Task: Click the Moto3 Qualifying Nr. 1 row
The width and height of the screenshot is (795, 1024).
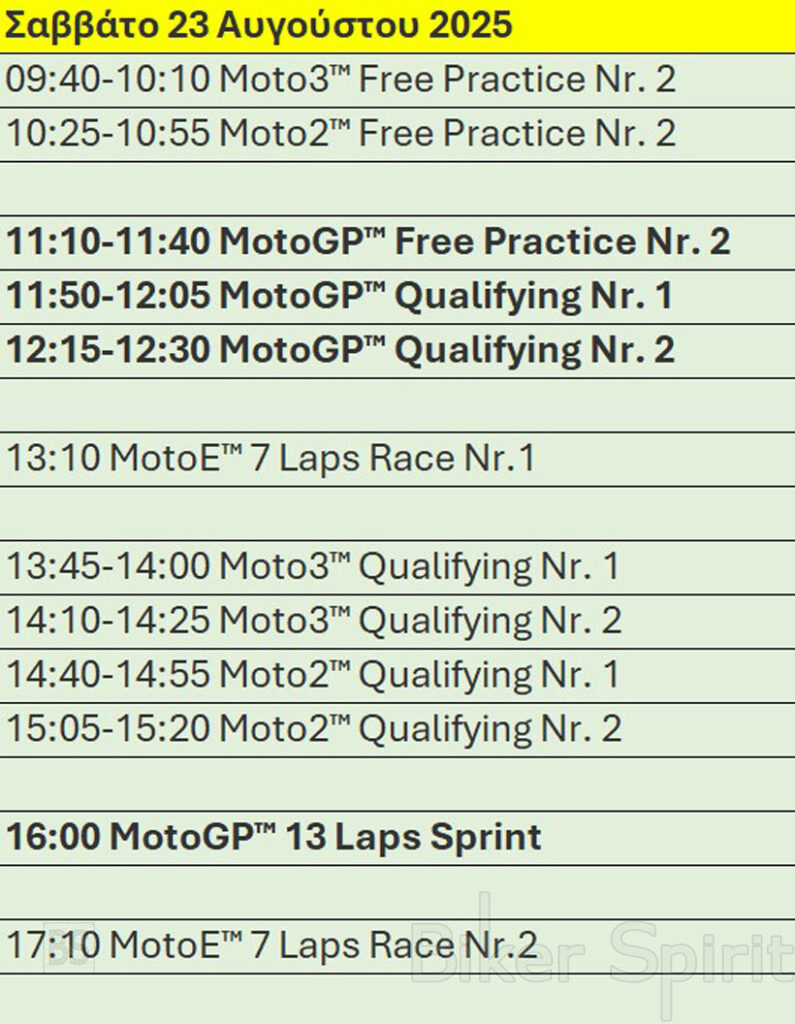Action: [x=313, y=567]
